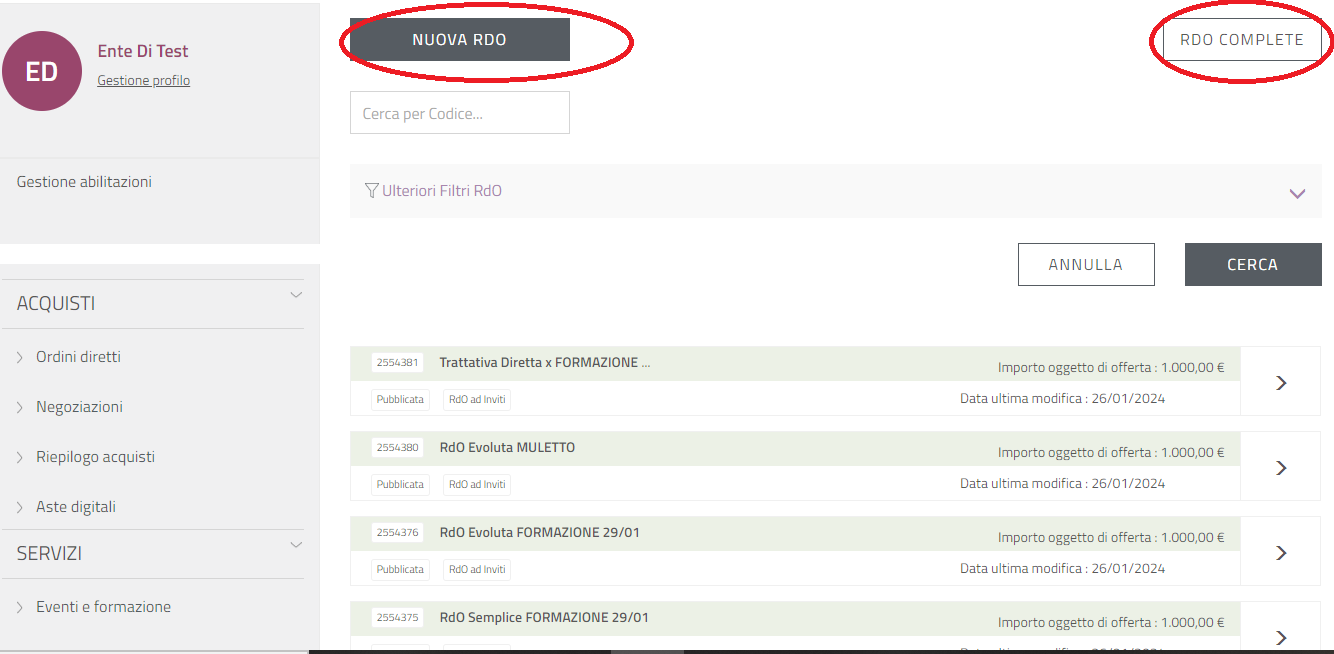Screen dimensions: 1334x654
Task: Click the CERCA search button
Action: pos(1252,265)
